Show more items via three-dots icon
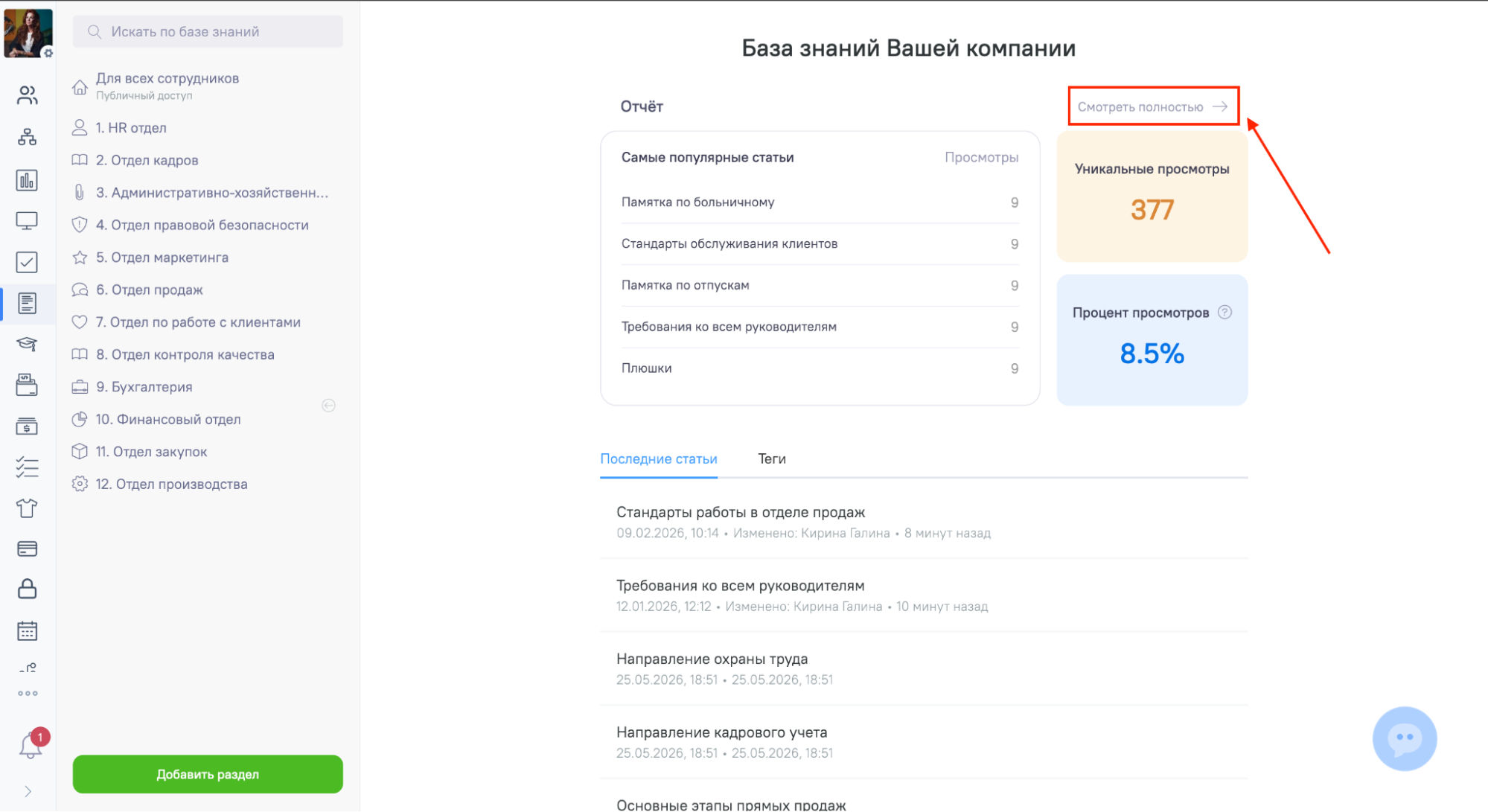The height and width of the screenshot is (812, 1488). pyautogui.click(x=28, y=693)
